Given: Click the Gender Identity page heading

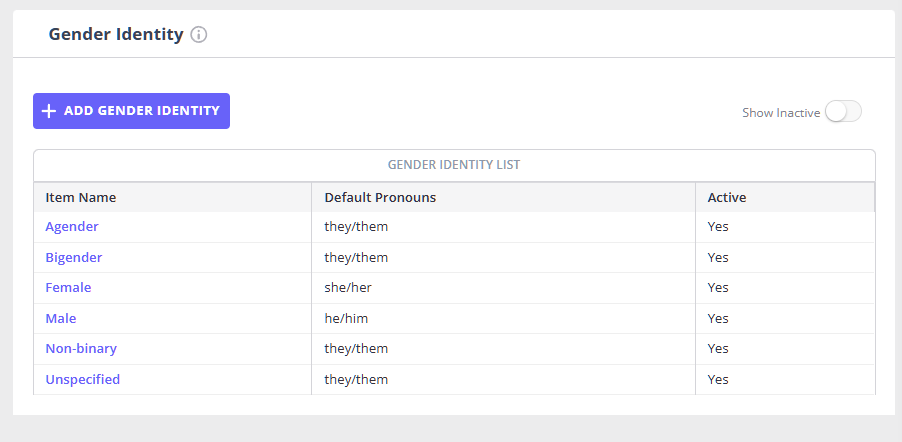Looking at the screenshot, I should point(116,35).
